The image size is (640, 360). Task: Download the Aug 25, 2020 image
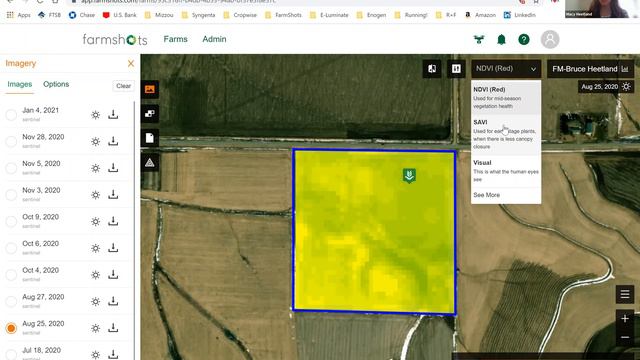pos(113,328)
